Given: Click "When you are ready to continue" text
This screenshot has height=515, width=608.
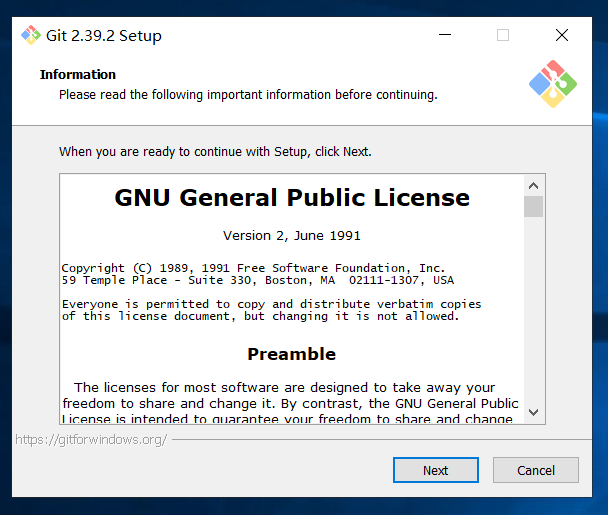Looking at the screenshot, I should (215, 152).
